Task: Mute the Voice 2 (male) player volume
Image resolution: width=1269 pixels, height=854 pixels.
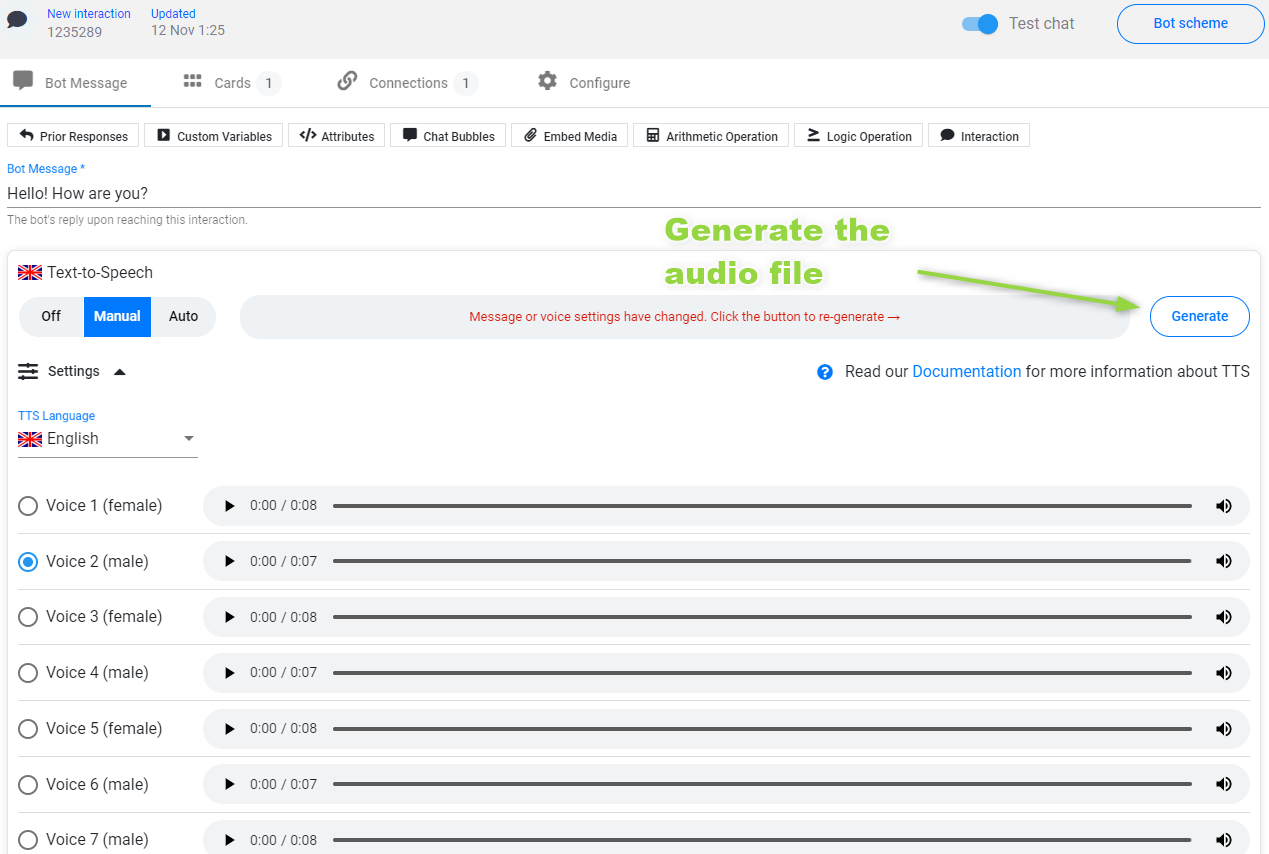Action: (x=1223, y=562)
